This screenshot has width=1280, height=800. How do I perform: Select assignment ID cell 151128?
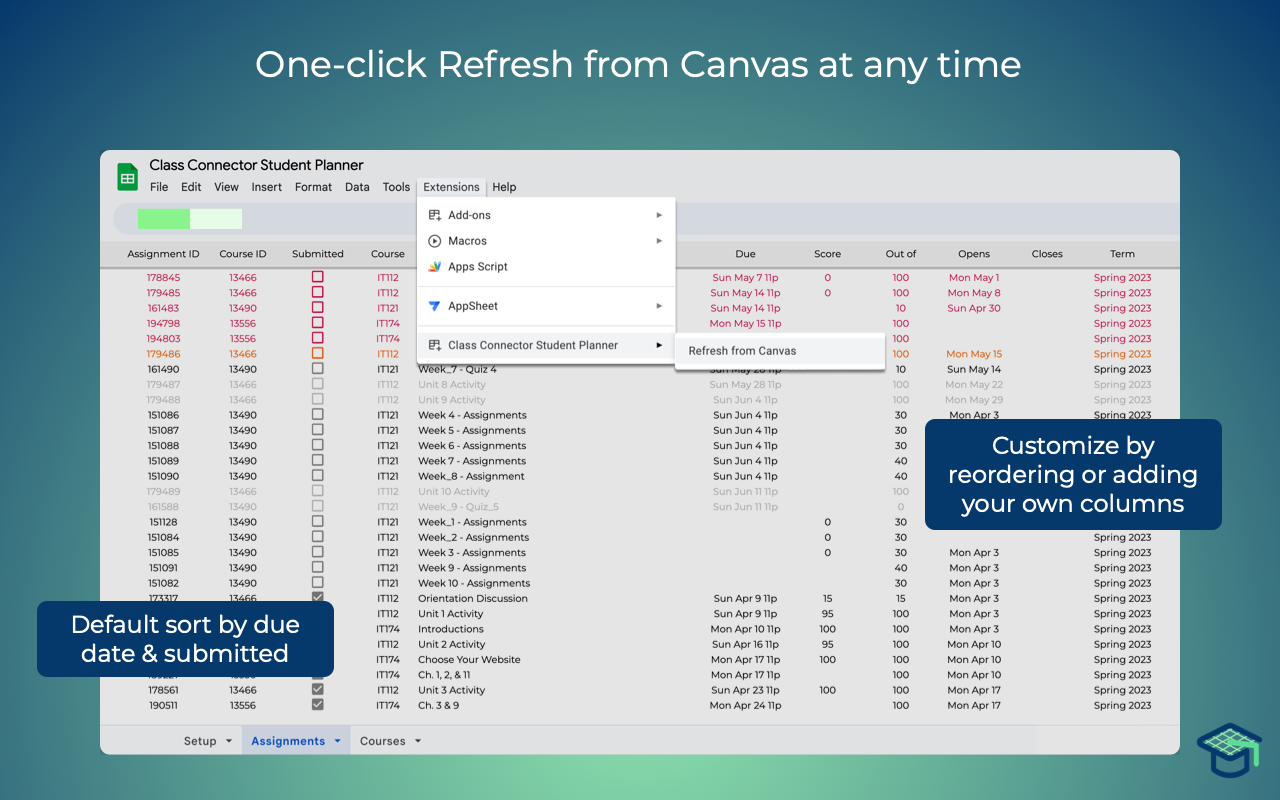point(164,522)
